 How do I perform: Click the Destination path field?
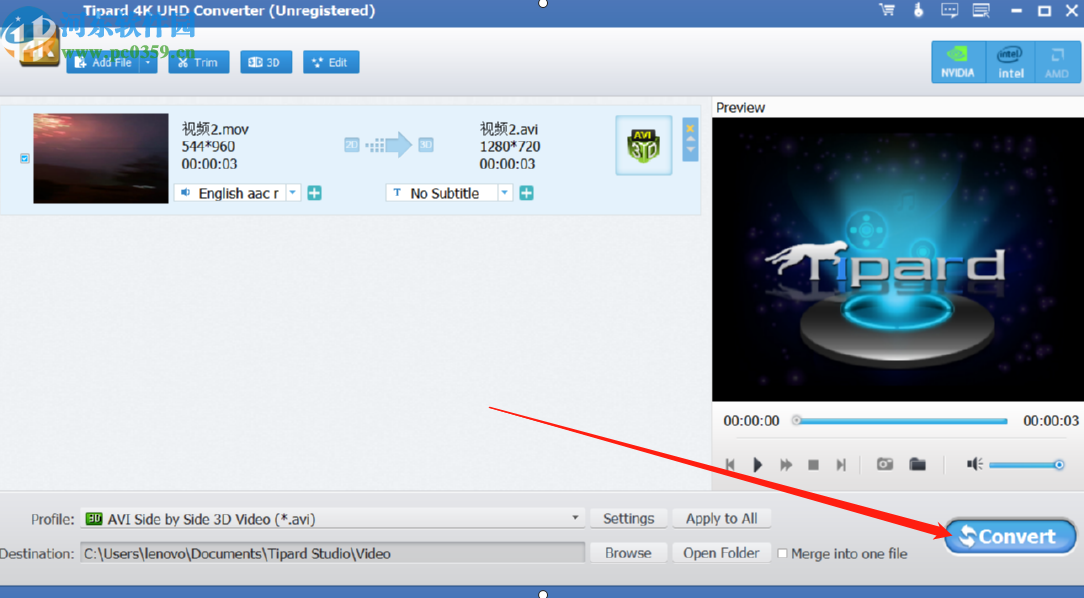[333, 553]
